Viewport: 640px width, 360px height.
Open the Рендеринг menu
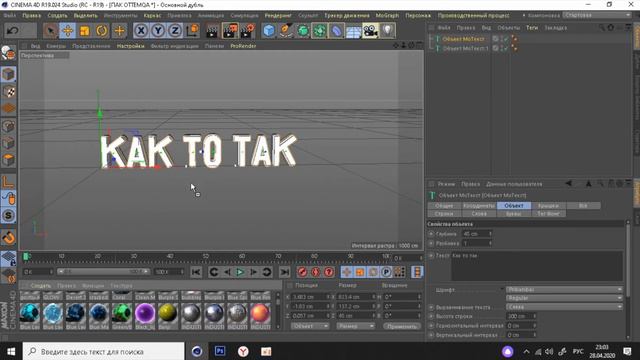pos(278,16)
